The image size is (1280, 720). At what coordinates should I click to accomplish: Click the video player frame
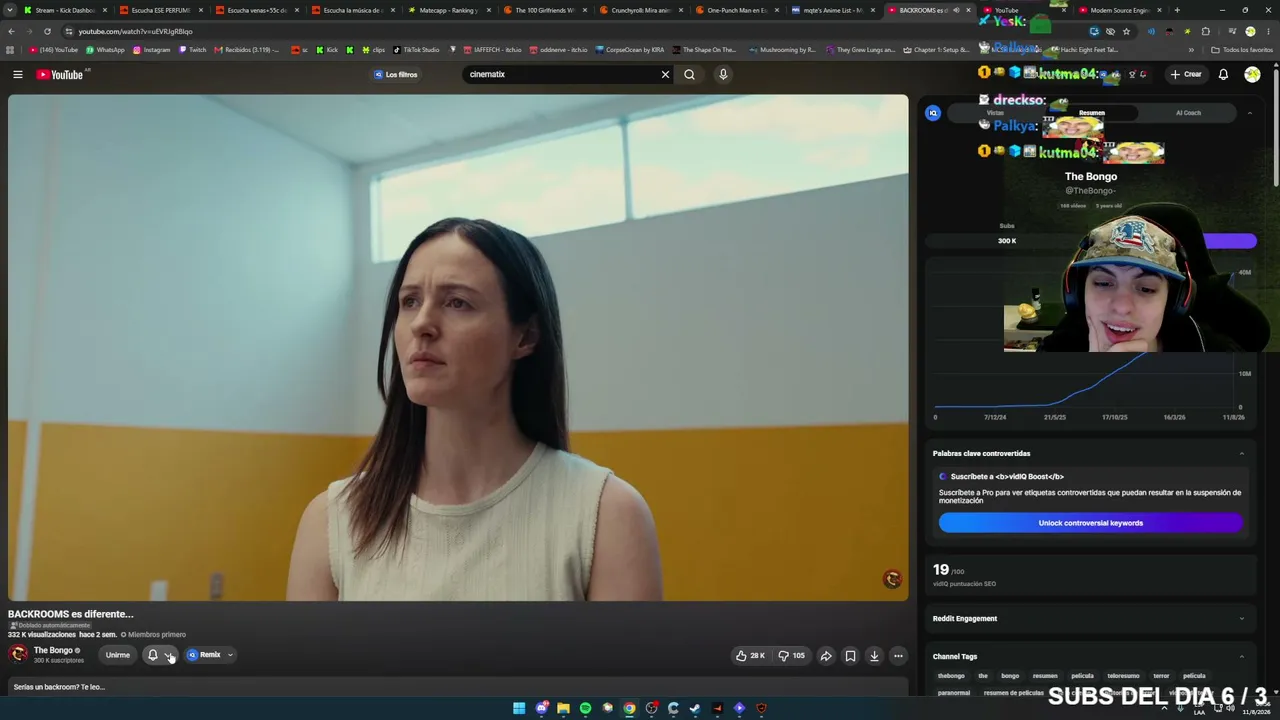pyautogui.click(x=458, y=347)
